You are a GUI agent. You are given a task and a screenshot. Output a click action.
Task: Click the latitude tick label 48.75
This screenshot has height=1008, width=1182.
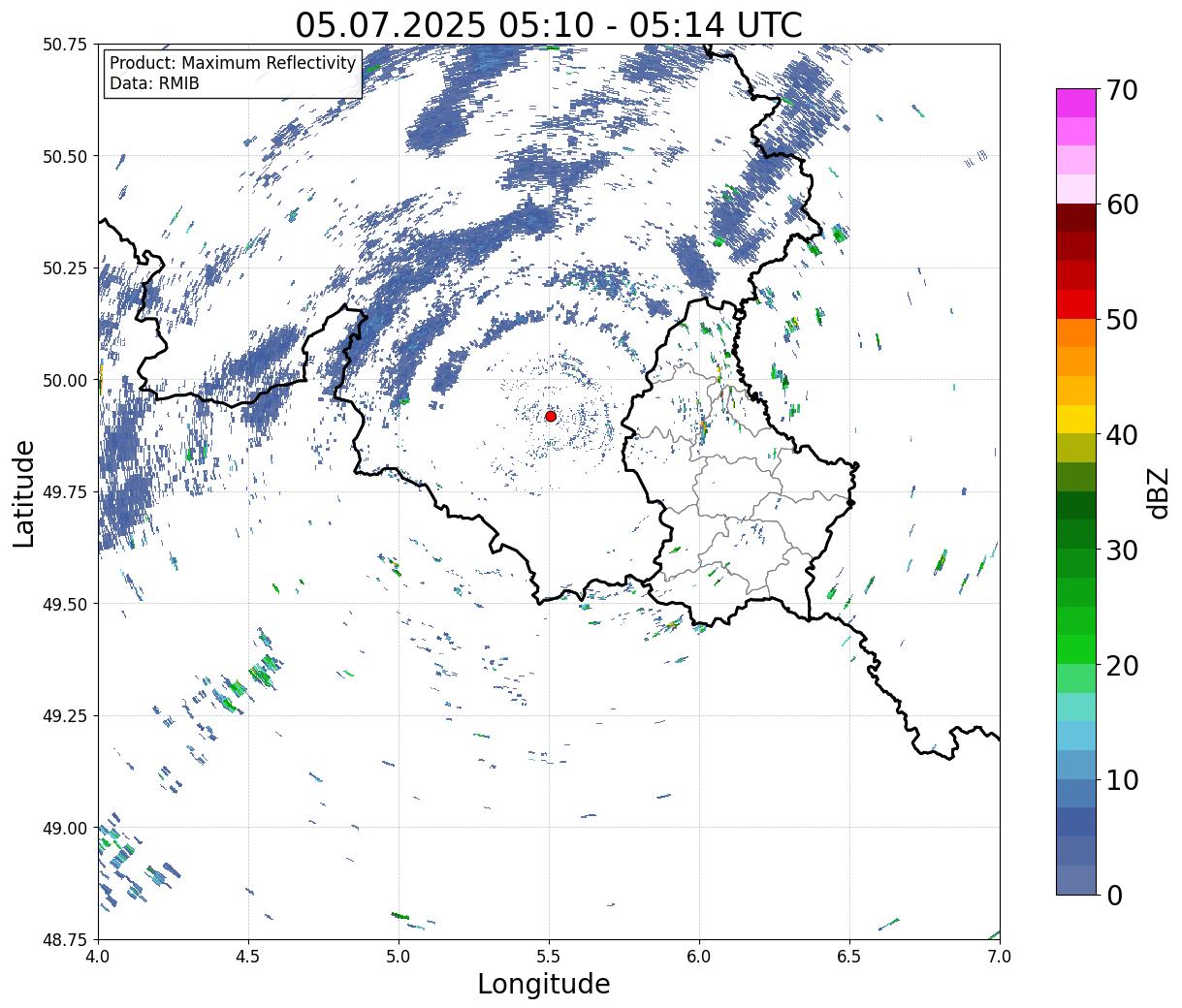click(x=65, y=940)
